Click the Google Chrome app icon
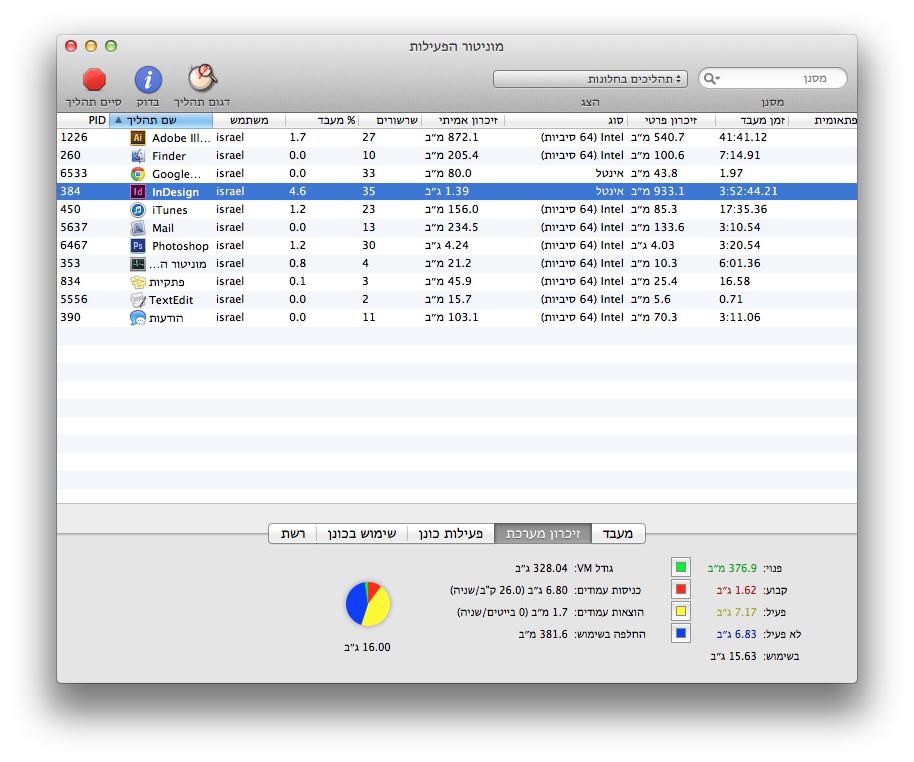 point(138,174)
